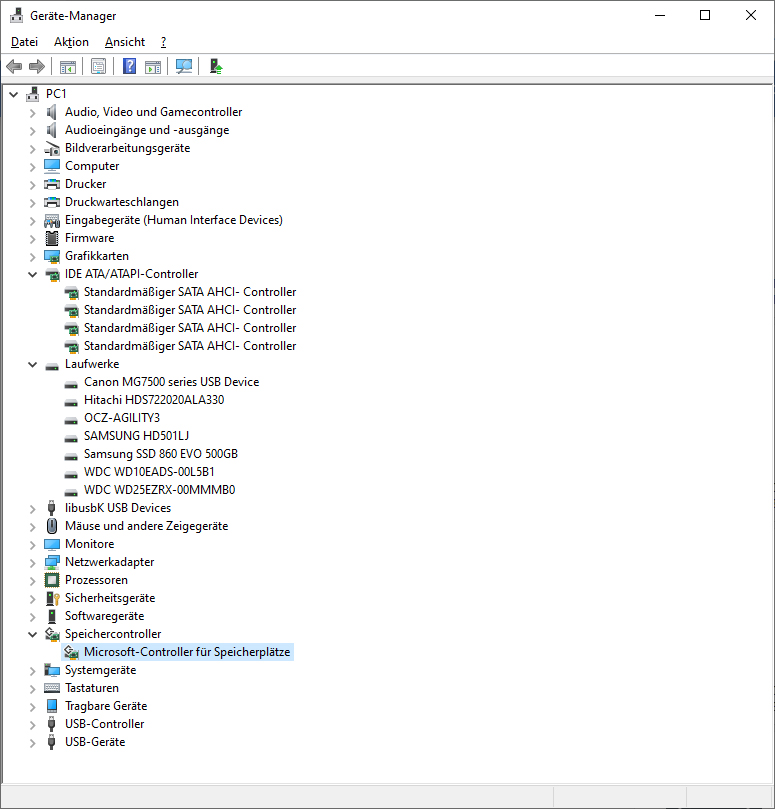
Task: Click the PC1 computer icon
Action: pyautogui.click(x=33, y=94)
